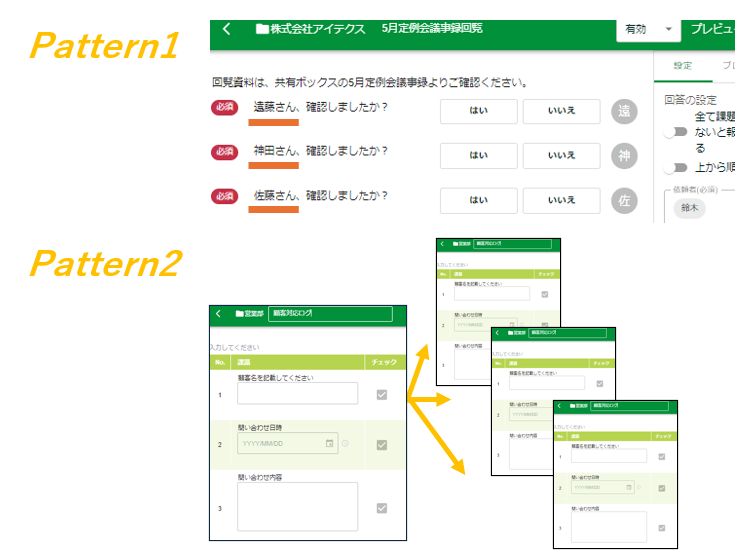This screenshot has height=560, width=740.
Task: Click the プレビュー button in header
Action: coord(712,30)
